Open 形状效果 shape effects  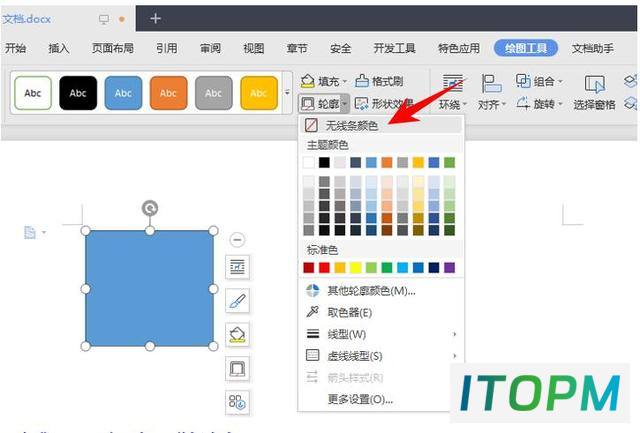tap(384, 104)
